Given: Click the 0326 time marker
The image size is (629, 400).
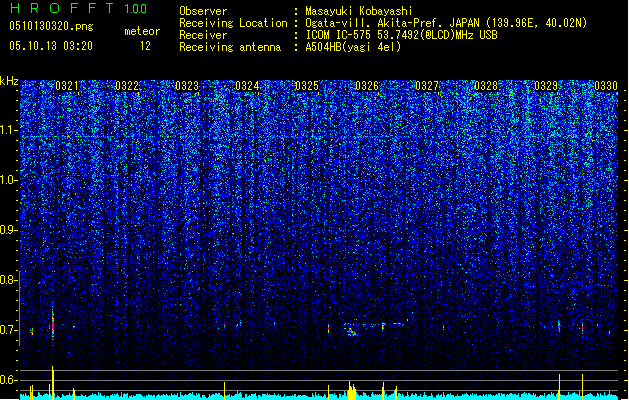Looking at the screenshot, I should pos(367,86).
